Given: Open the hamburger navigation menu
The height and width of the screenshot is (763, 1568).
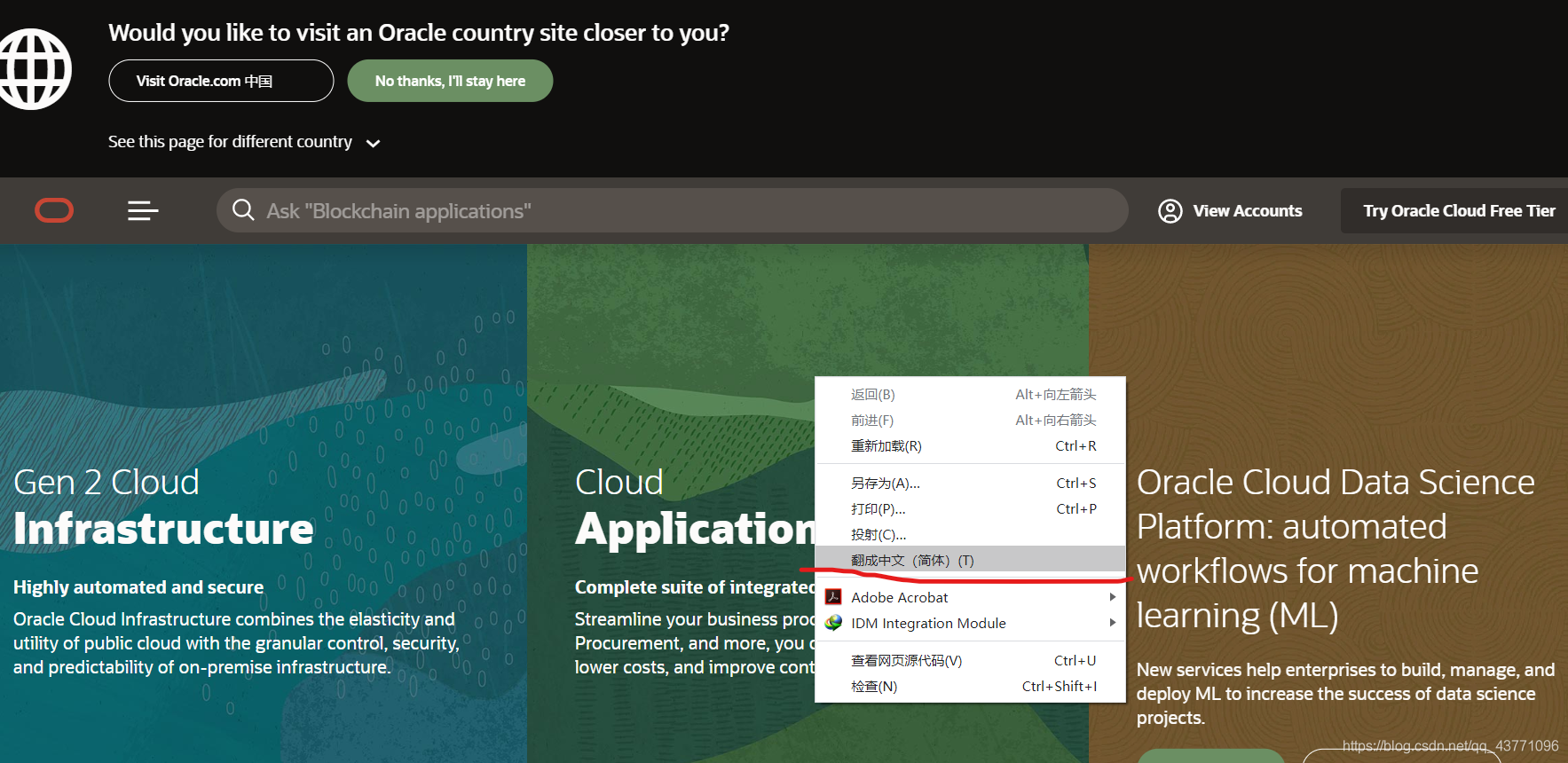Looking at the screenshot, I should pos(143,210).
